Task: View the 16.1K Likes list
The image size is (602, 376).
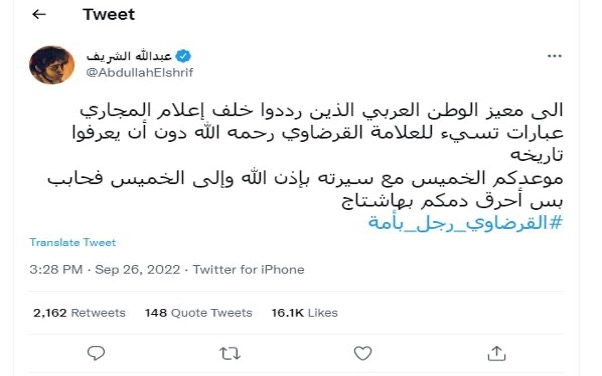Action: (x=304, y=313)
